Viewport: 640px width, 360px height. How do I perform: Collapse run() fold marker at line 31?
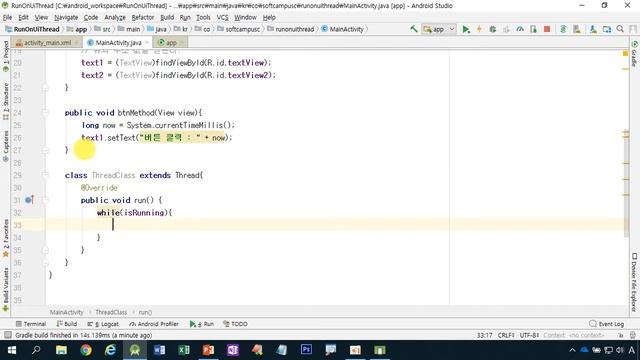[x=45, y=200]
